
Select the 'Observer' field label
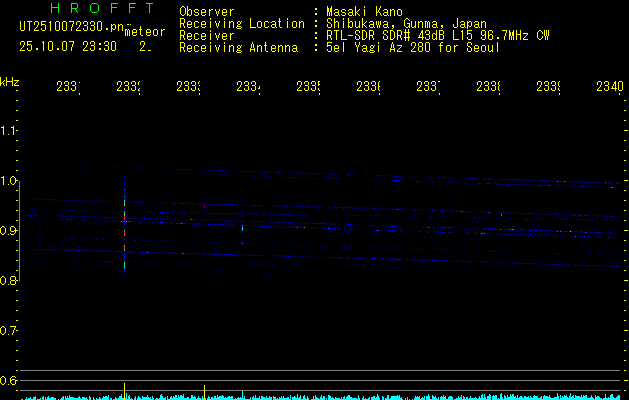click(x=205, y=11)
